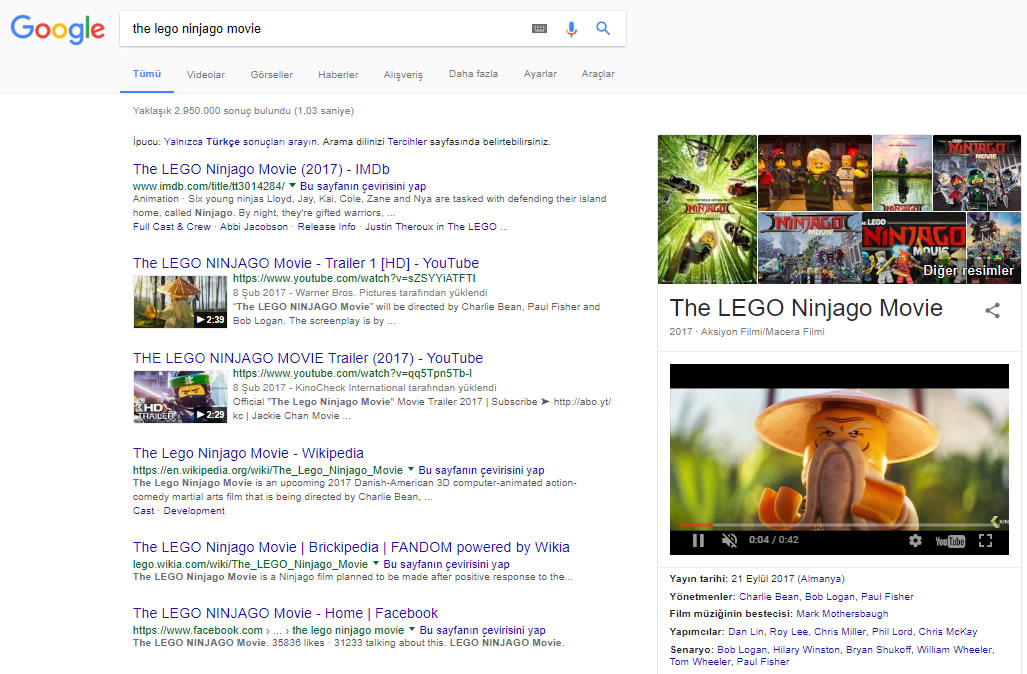Screen dimensions: 1027x674
Task: Click the result count text 'Yaklaşık 2.950.000 sonuç bulundu'
Action: pos(212,111)
